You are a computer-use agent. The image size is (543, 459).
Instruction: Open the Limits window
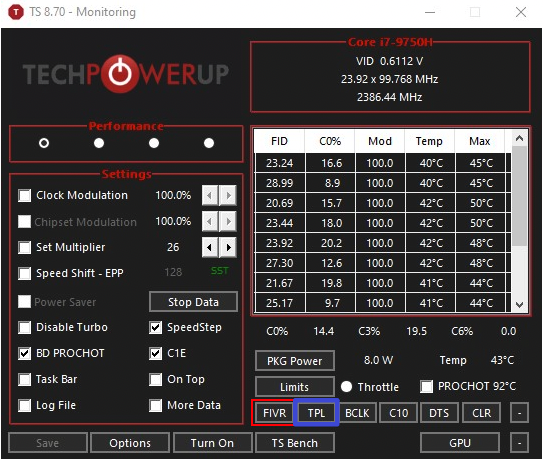(295, 387)
